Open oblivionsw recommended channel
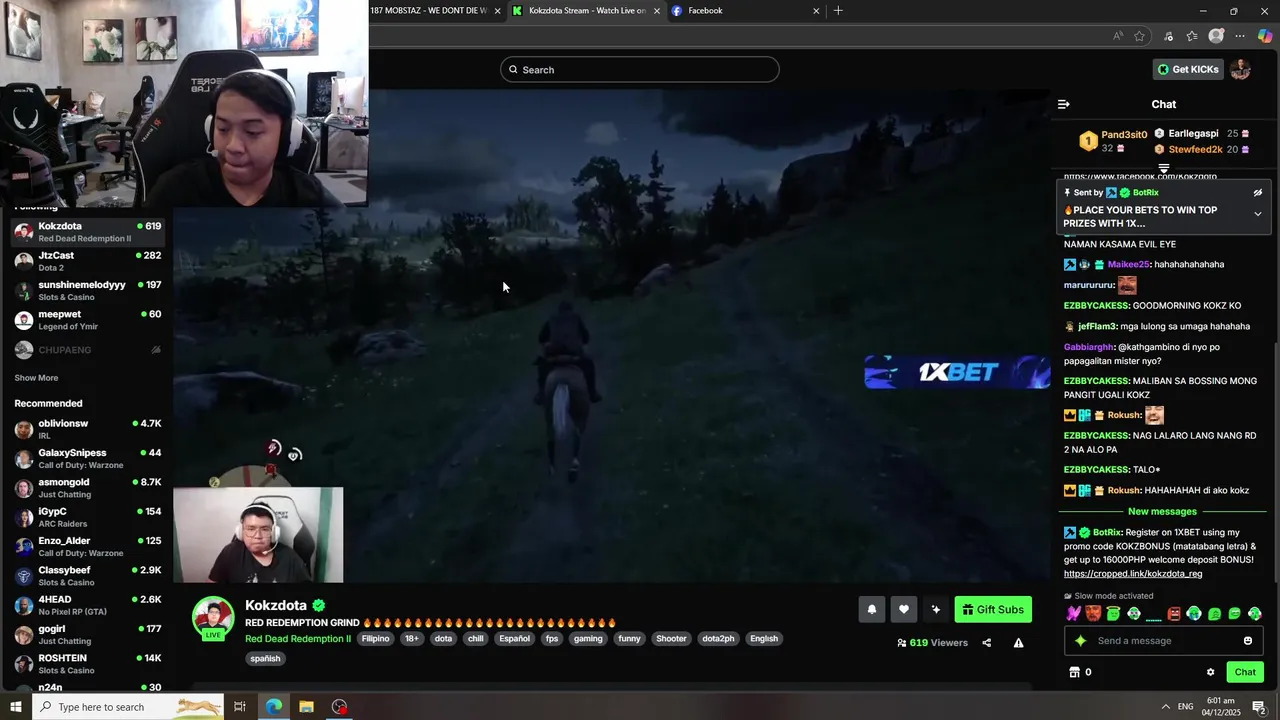 (x=87, y=429)
